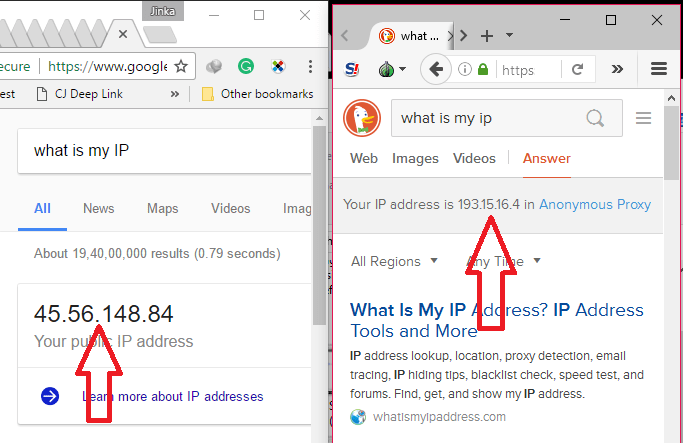Open the CJ Deep Link bookmark
This screenshot has width=683, height=443.
point(80,94)
